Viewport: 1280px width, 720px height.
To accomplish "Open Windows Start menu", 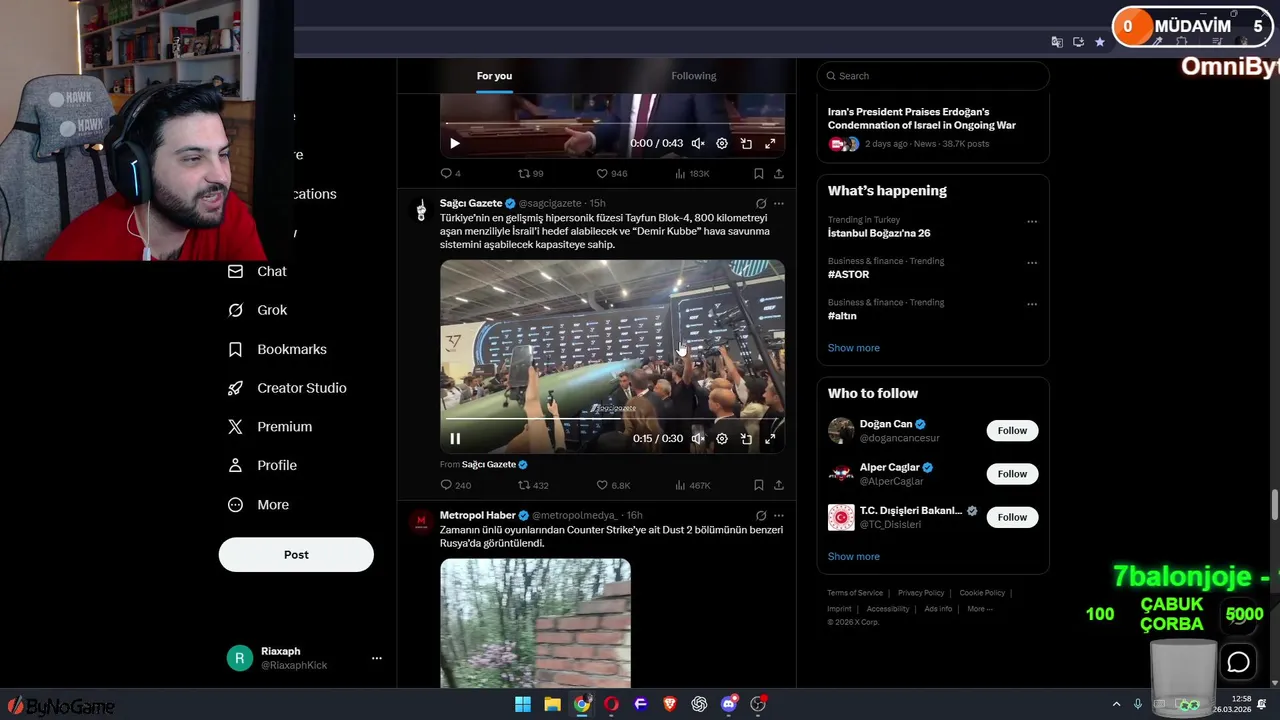I will click(523, 704).
